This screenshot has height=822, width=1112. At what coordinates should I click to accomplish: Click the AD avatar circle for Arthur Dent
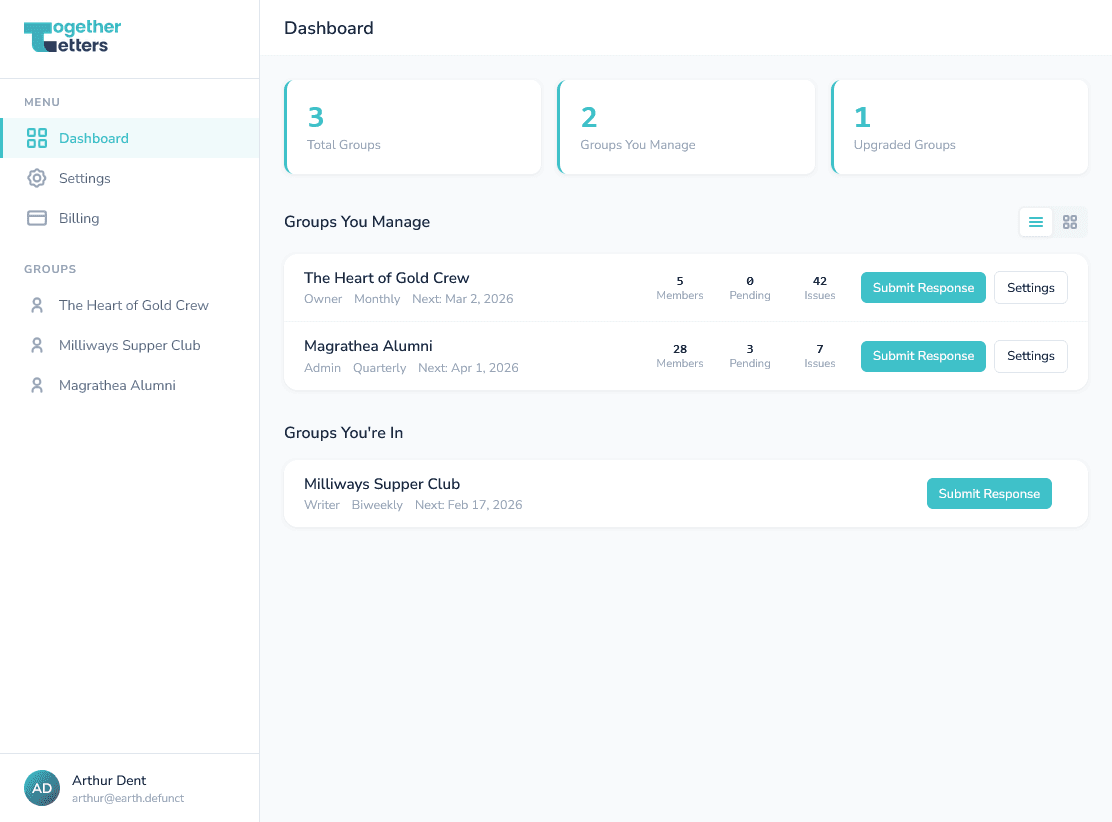click(x=42, y=788)
